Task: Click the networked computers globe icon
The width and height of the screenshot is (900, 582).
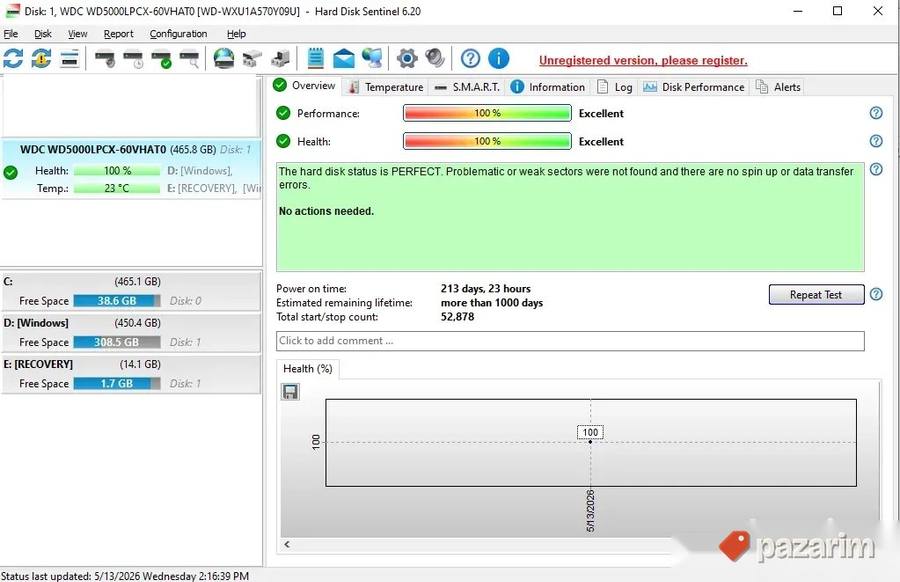Action: pyautogui.click(x=372, y=59)
